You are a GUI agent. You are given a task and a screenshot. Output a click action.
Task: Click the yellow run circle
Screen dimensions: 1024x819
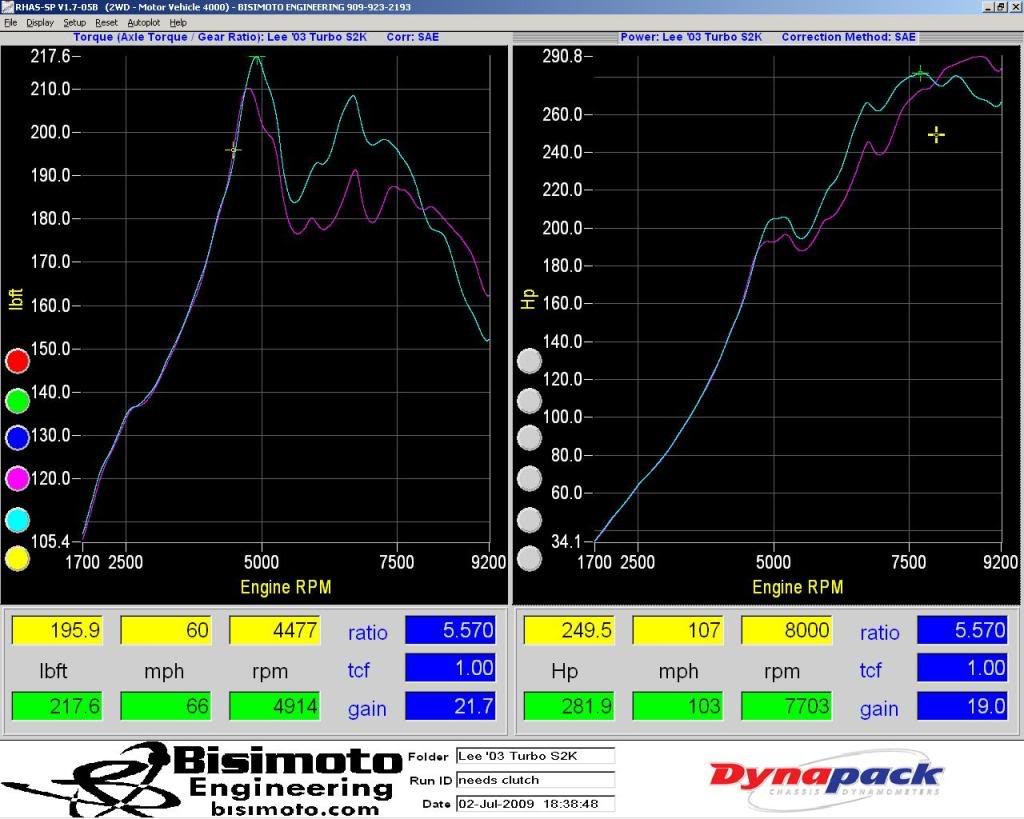coord(17,558)
